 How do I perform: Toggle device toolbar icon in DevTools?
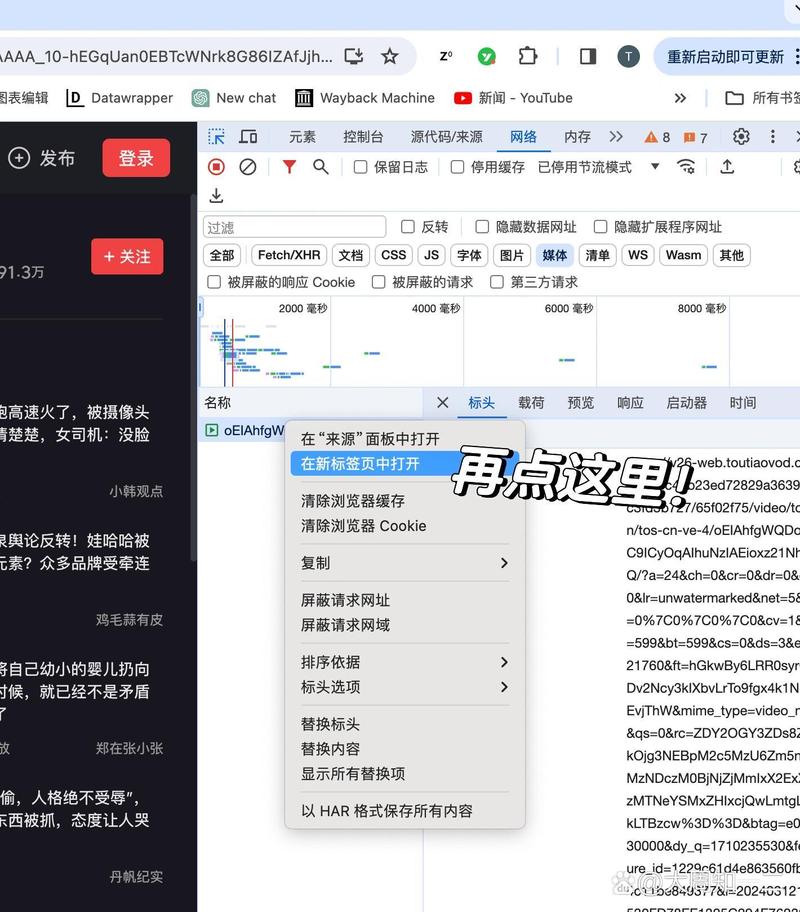(248, 137)
